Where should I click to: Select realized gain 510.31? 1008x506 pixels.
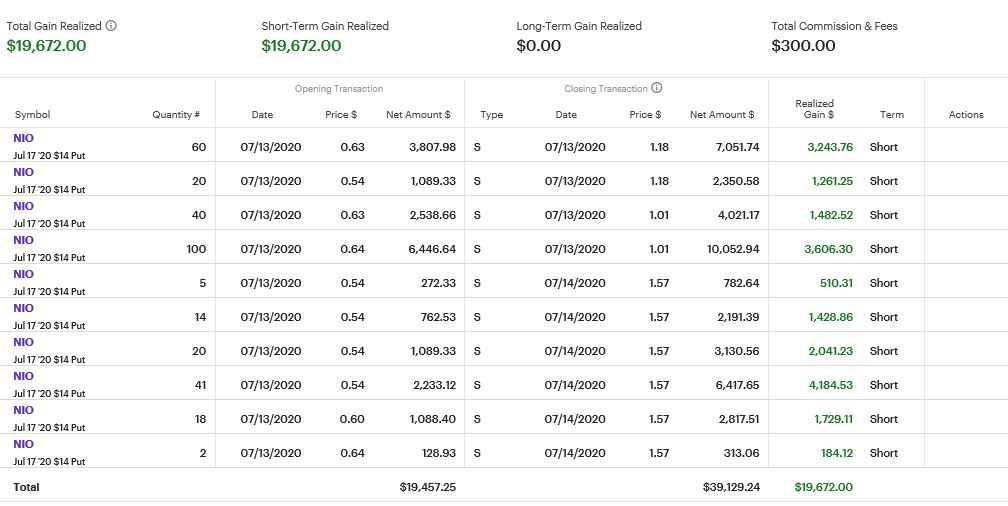click(x=836, y=284)
